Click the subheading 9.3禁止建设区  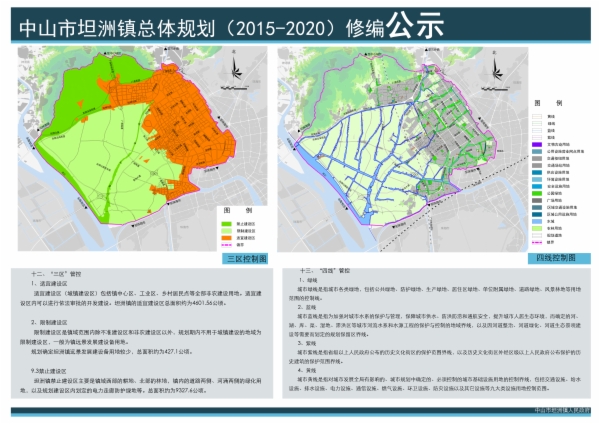[x=49, y=371]
